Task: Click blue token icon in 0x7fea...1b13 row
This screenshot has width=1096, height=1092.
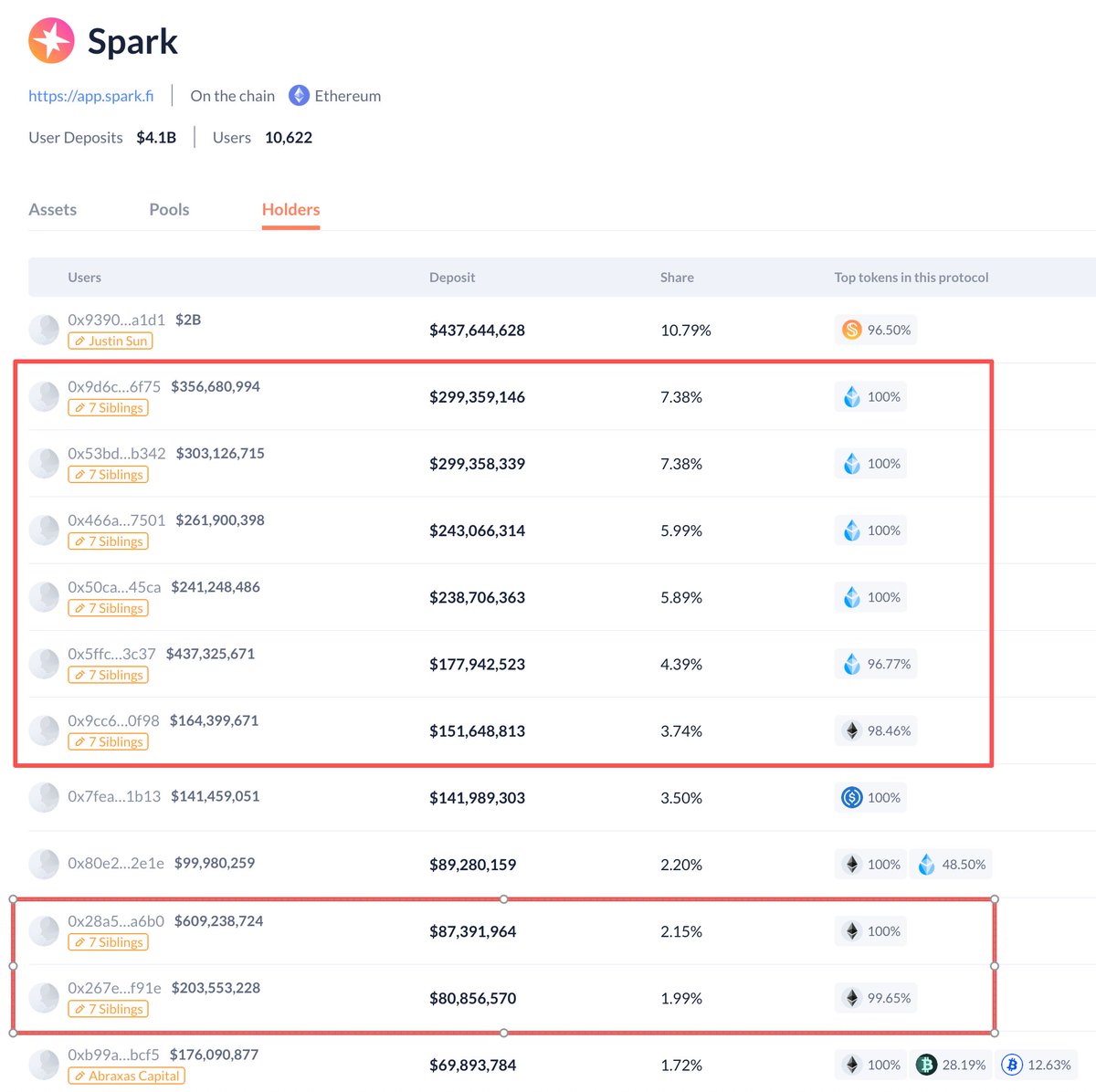Action: coord(851,797)
